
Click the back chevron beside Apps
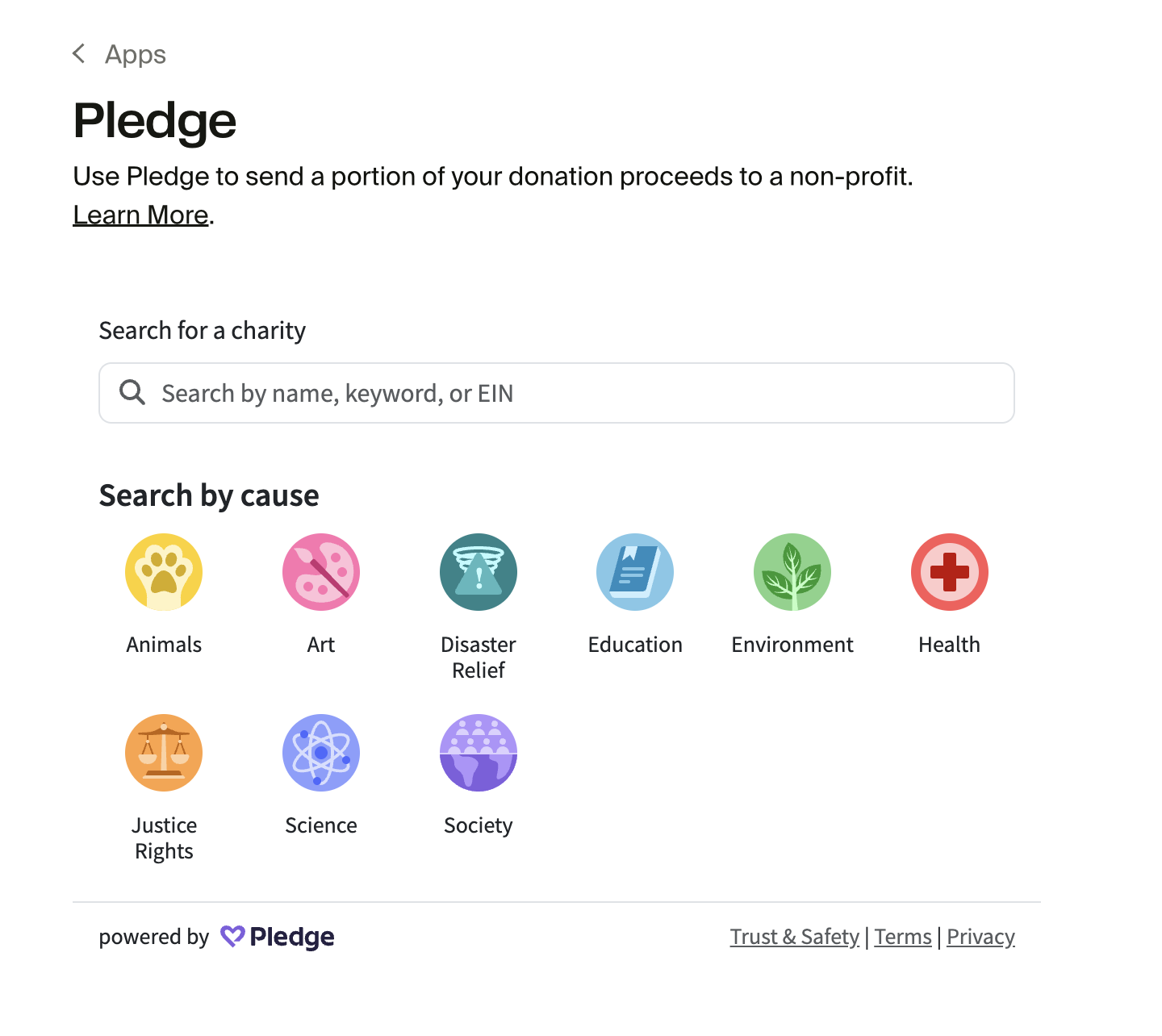pyautogui.click(x=79, y=54)
